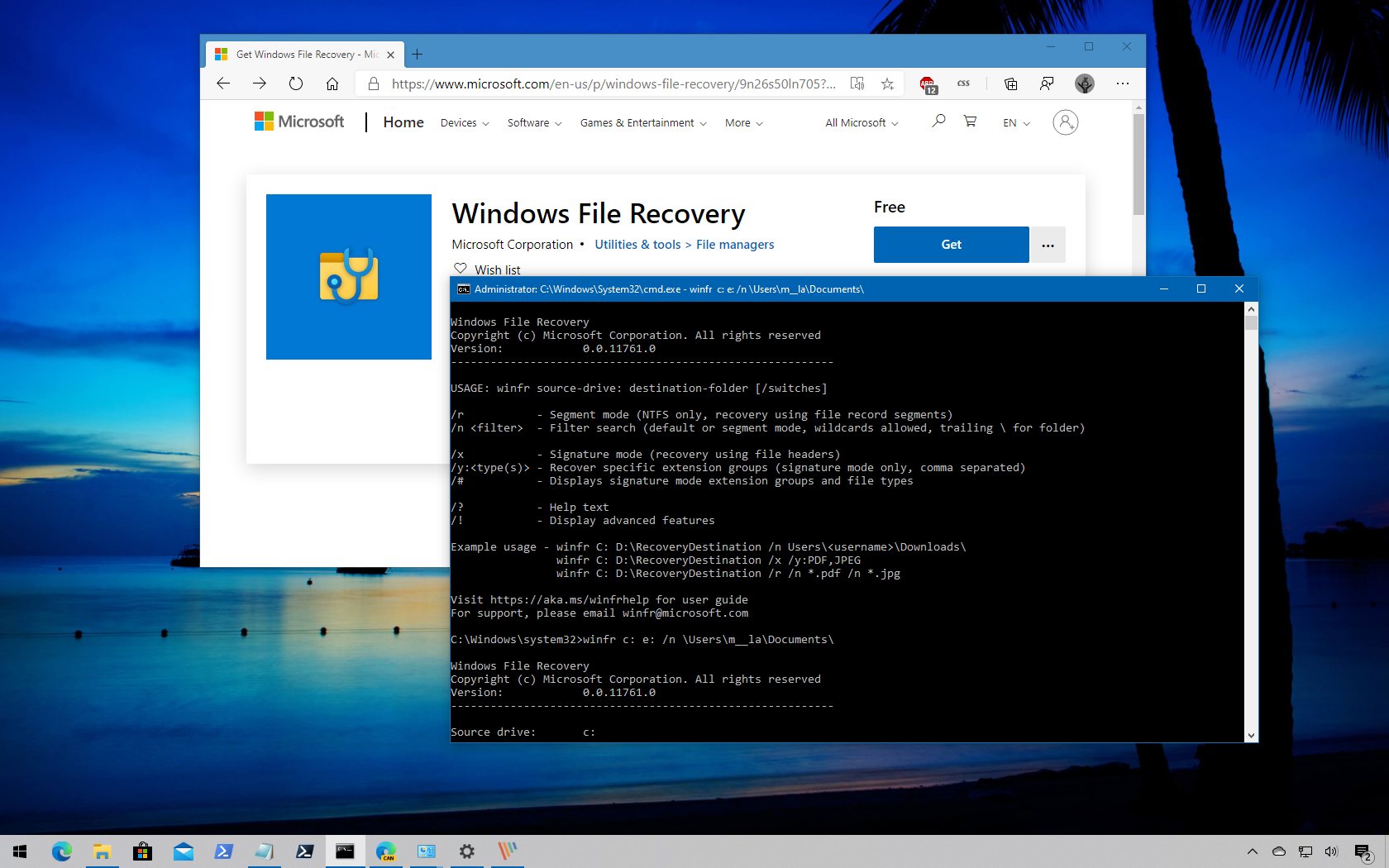Open Edge Collections
This screenshot has height=868, width=1389.
(1010, 83)
